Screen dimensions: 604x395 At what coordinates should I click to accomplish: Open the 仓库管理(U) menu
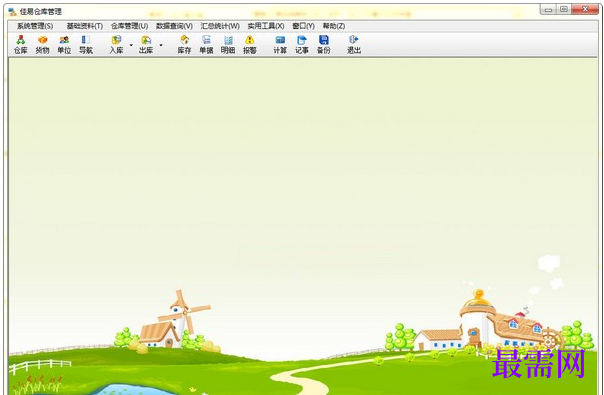pos(129,26)
